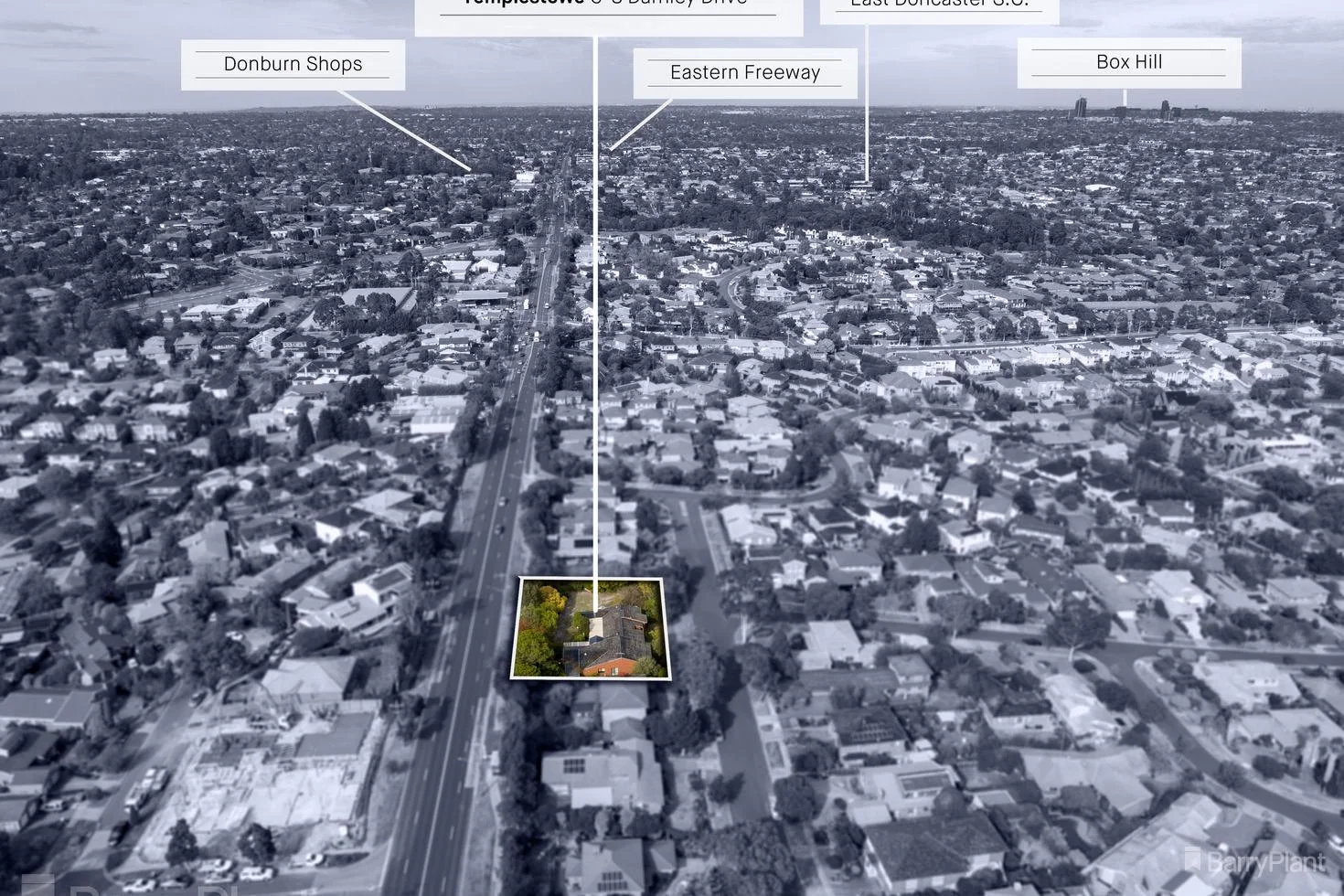The width and height of the screenshot is (1344, 896).
Task: Click the Barry Plant logo, bottom right
Action: click(1254, 861)
